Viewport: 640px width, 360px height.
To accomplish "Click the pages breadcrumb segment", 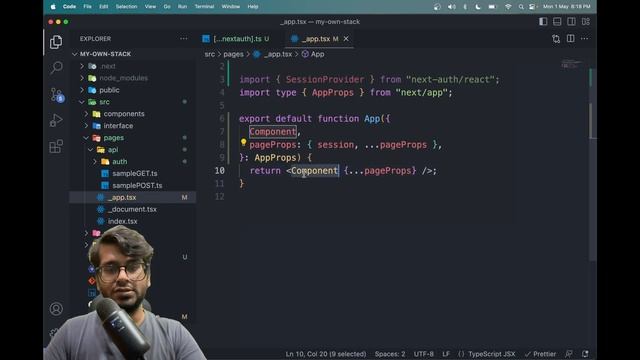I will point(233,54).
